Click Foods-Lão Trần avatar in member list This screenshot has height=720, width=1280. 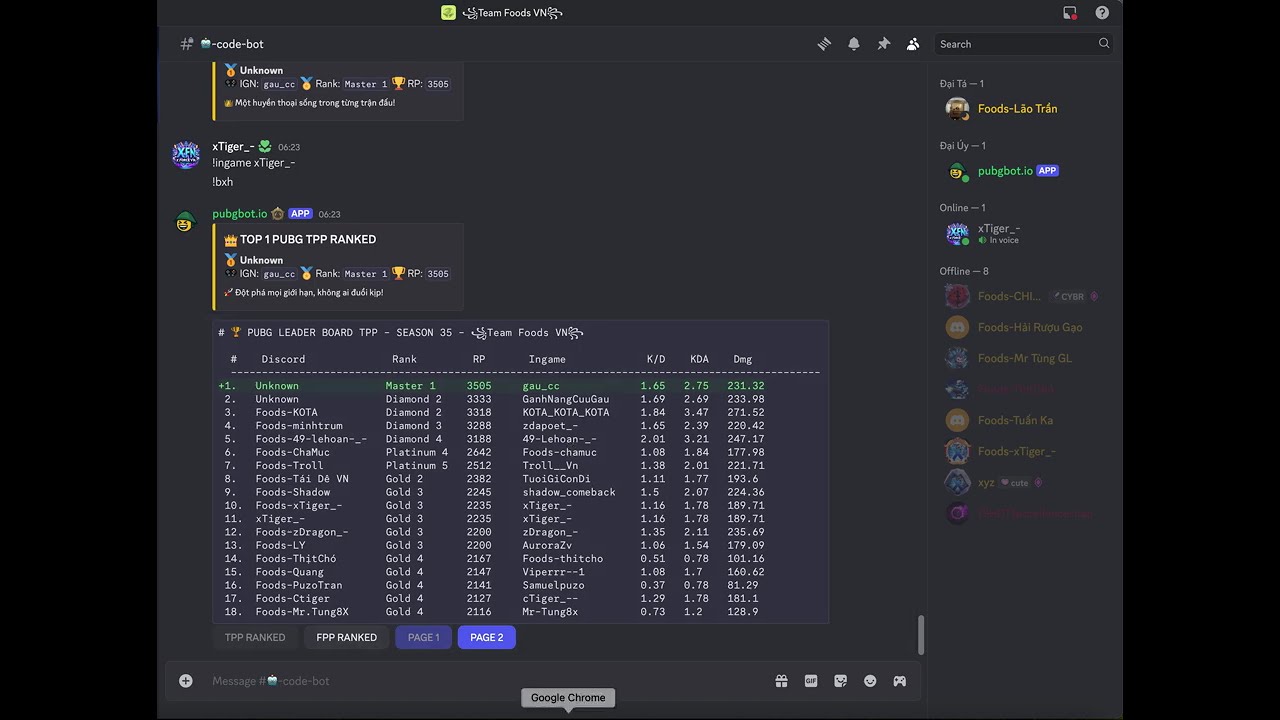[x=958, y=109]
